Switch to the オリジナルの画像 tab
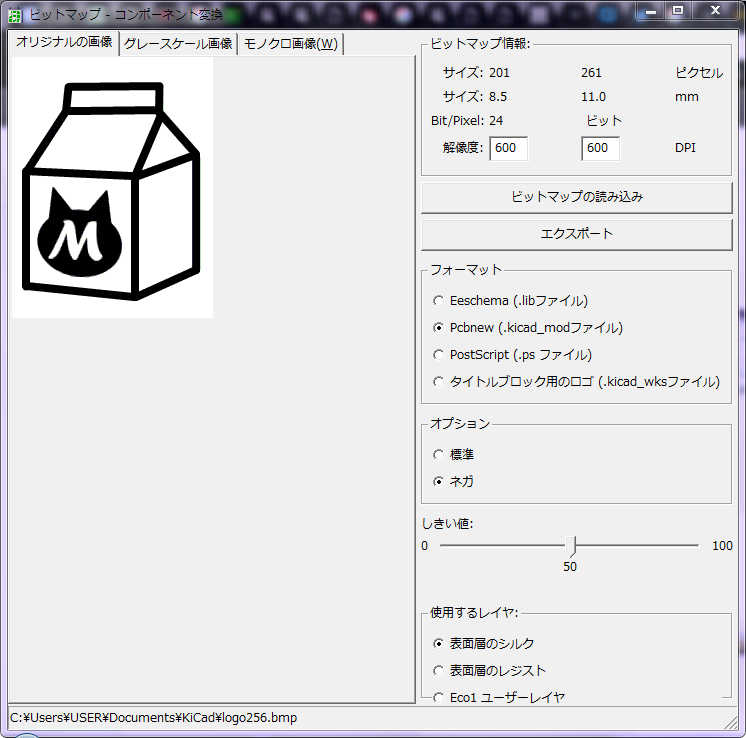 (64, 43)
